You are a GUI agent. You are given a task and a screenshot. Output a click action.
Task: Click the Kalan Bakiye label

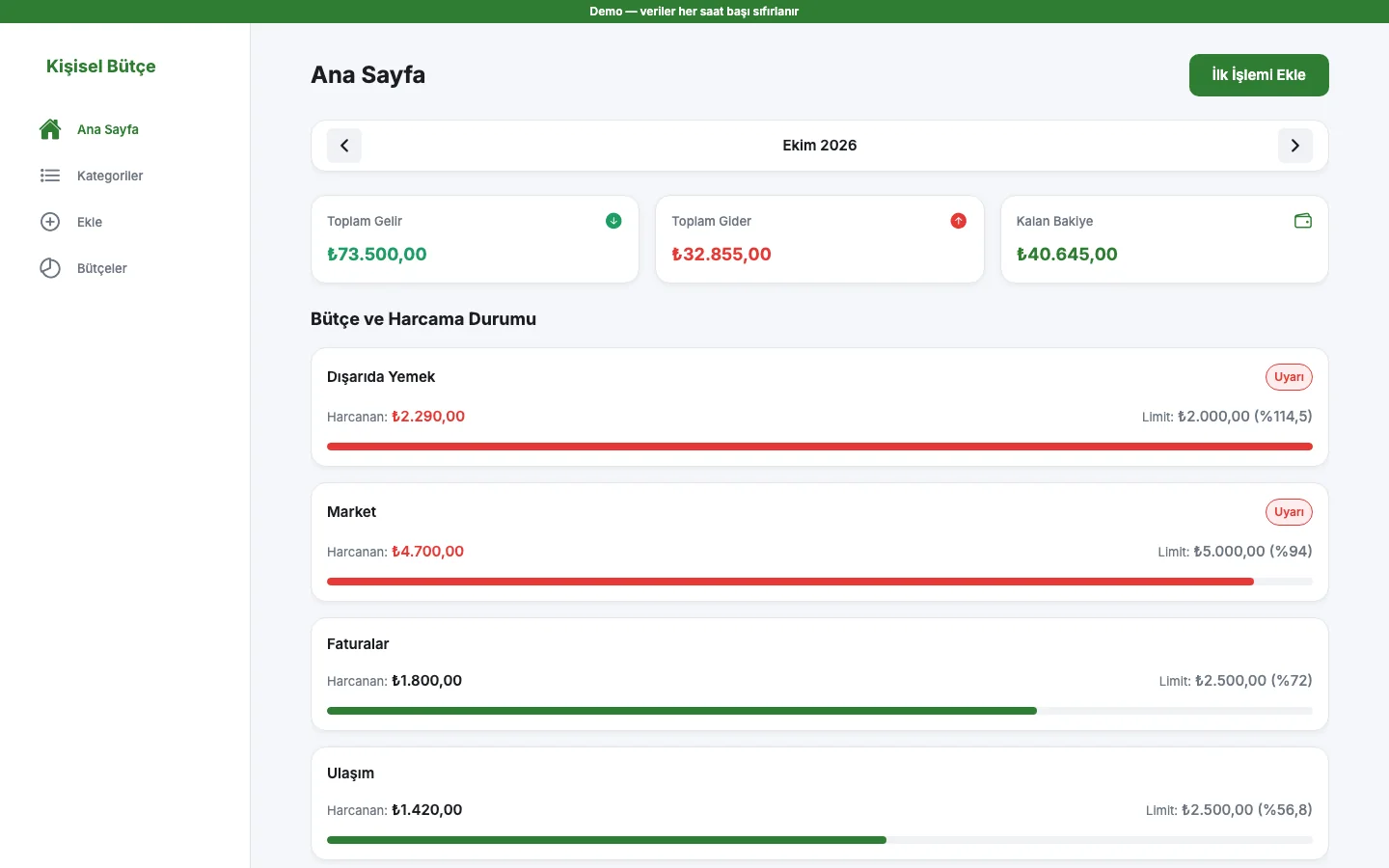point(1054,221)
